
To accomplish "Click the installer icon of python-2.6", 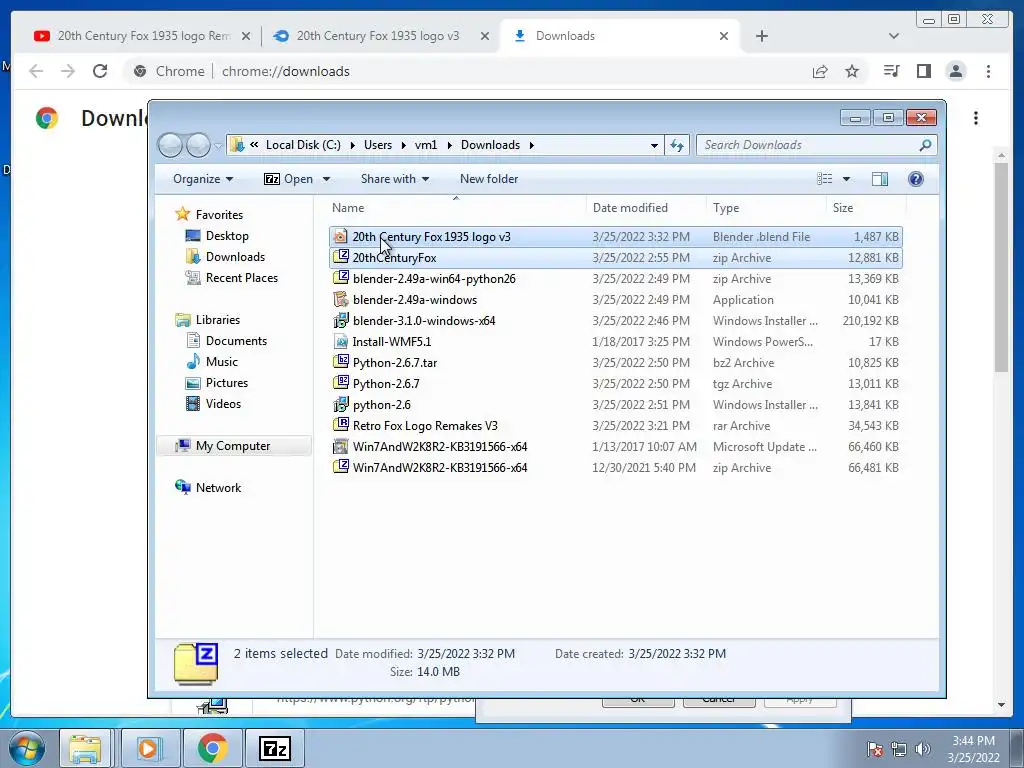I will click(x=340, y=404).
